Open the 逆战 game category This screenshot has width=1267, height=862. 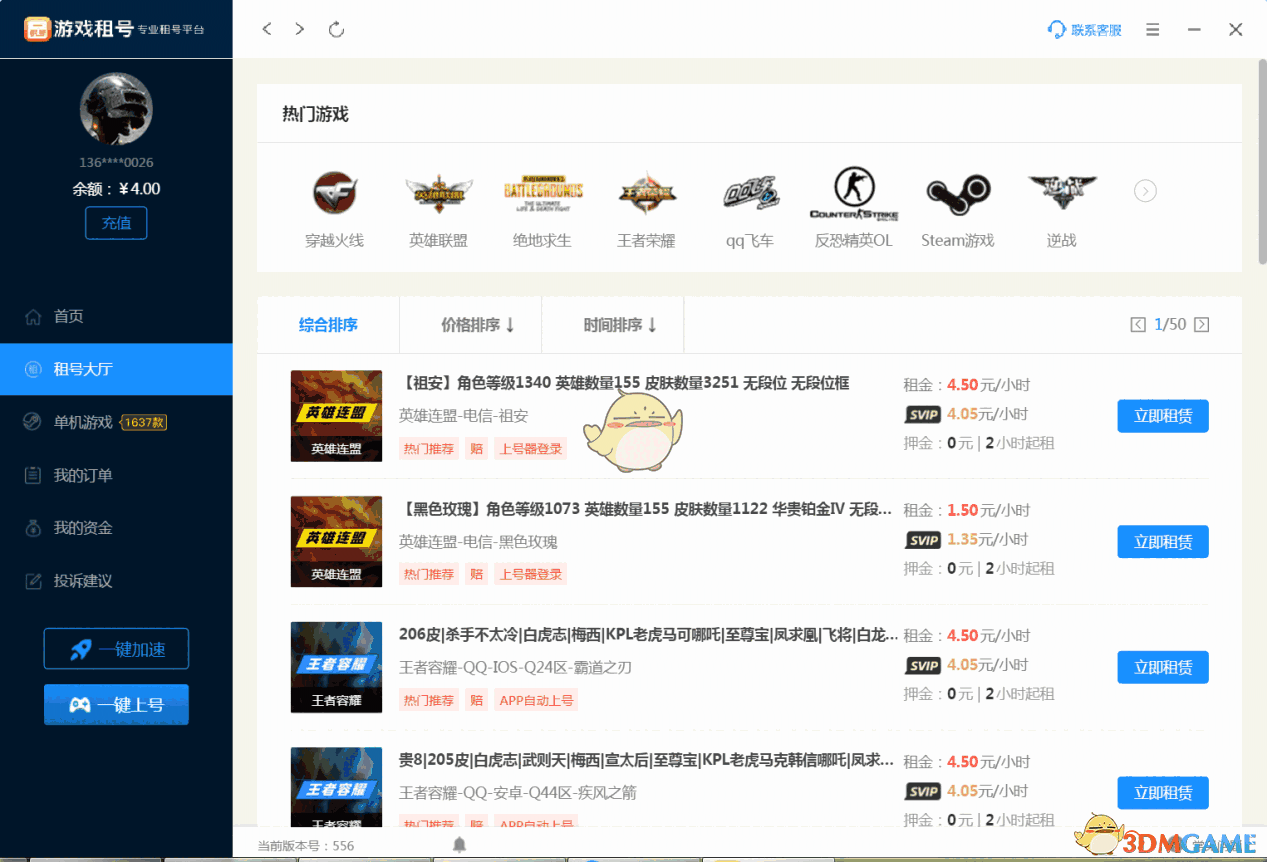1061,193
